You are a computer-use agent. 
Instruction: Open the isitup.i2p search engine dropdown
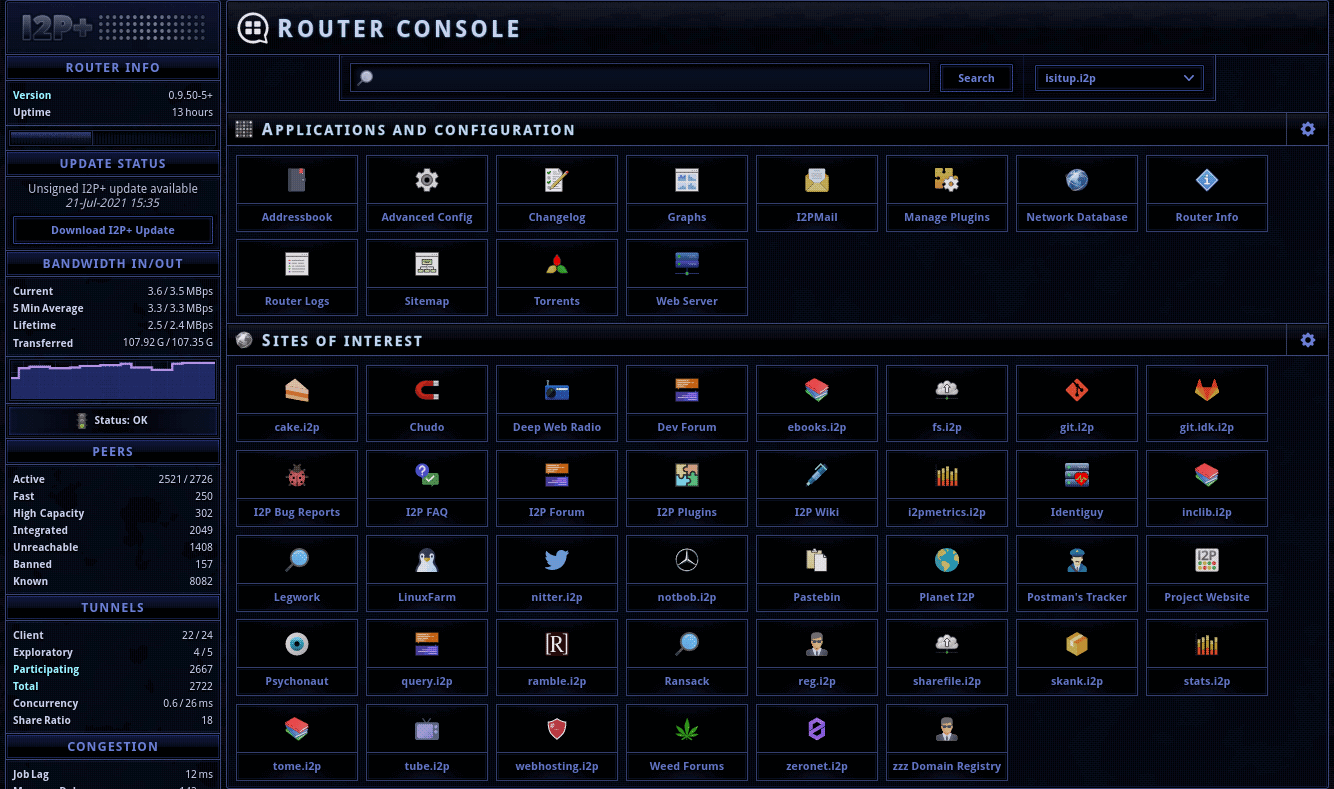pos(1119,78)
